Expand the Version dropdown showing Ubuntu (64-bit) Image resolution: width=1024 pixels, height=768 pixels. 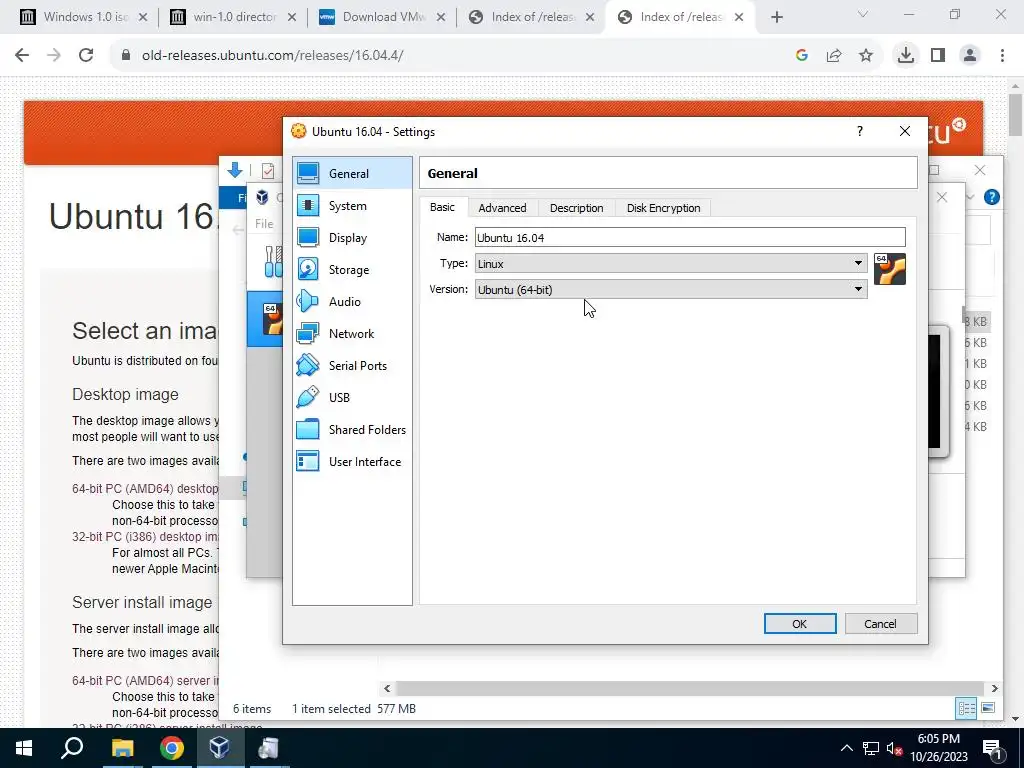[x=671, y=289]
